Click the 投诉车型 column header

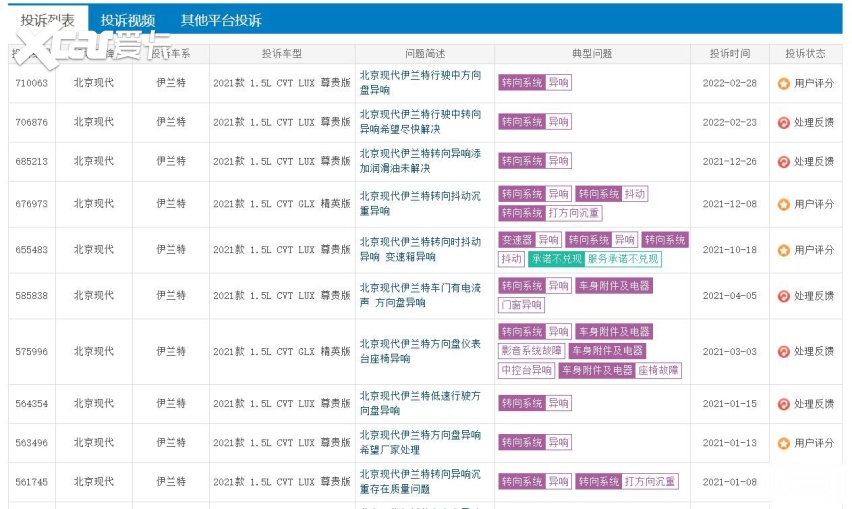click(281, 53)
